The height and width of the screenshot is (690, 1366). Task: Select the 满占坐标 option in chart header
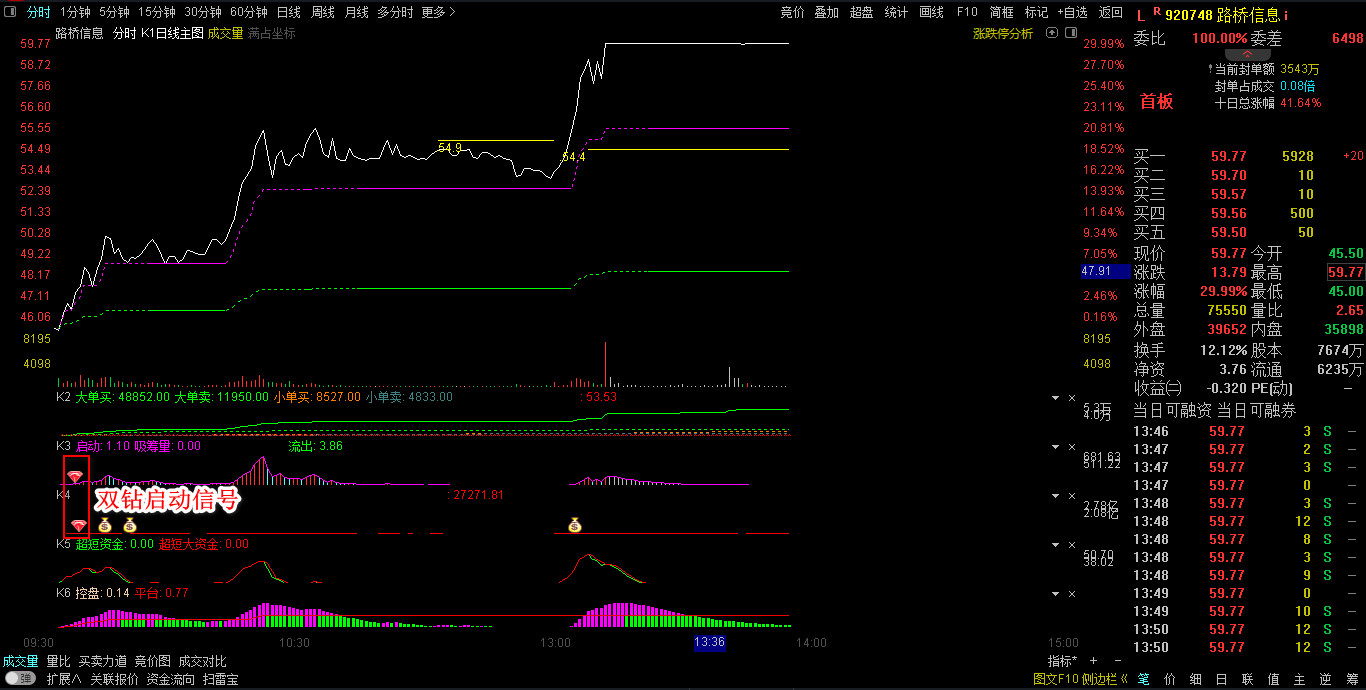click(272, 33)
